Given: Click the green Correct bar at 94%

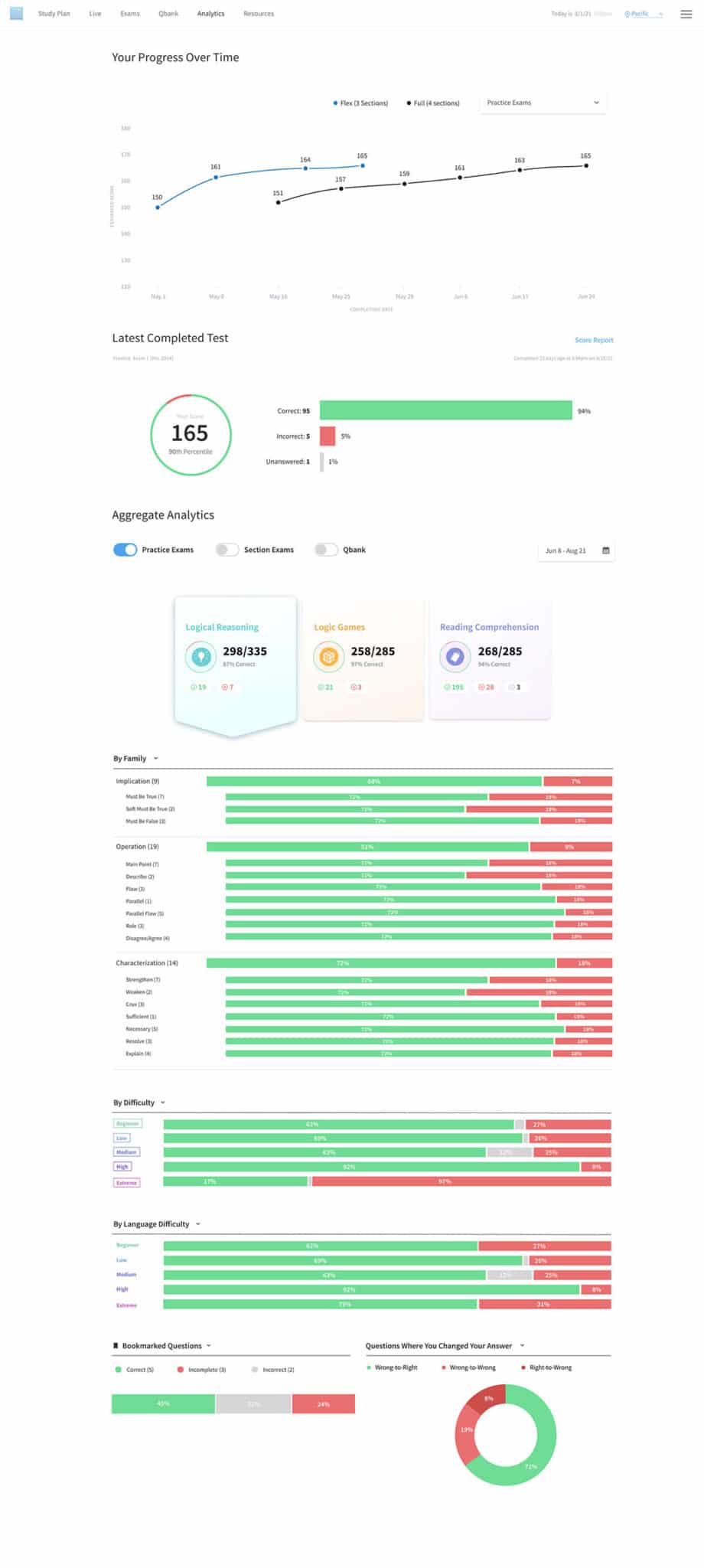Looking at the screenshot, I should [x=445, y=410].
